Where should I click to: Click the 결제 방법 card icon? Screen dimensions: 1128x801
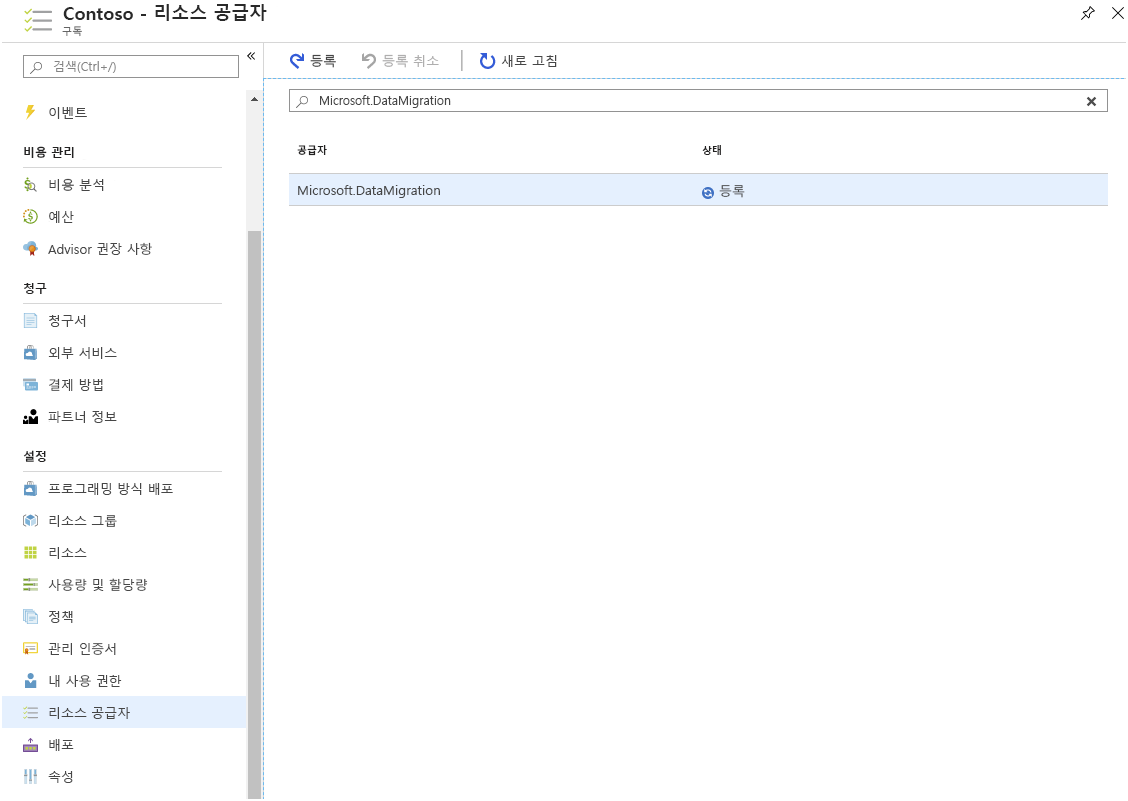tap(30, 384)
